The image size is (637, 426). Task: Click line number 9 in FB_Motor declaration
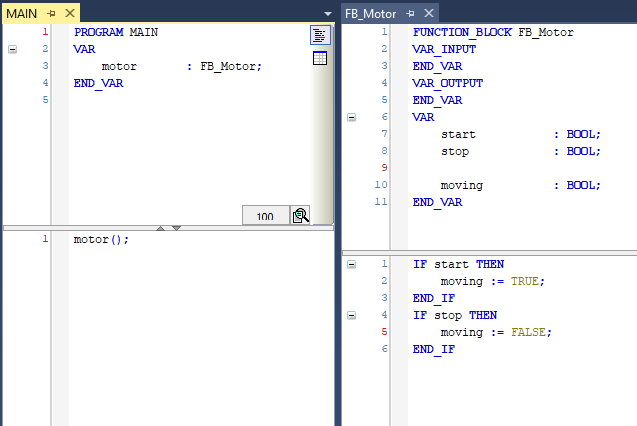(384, 168)
